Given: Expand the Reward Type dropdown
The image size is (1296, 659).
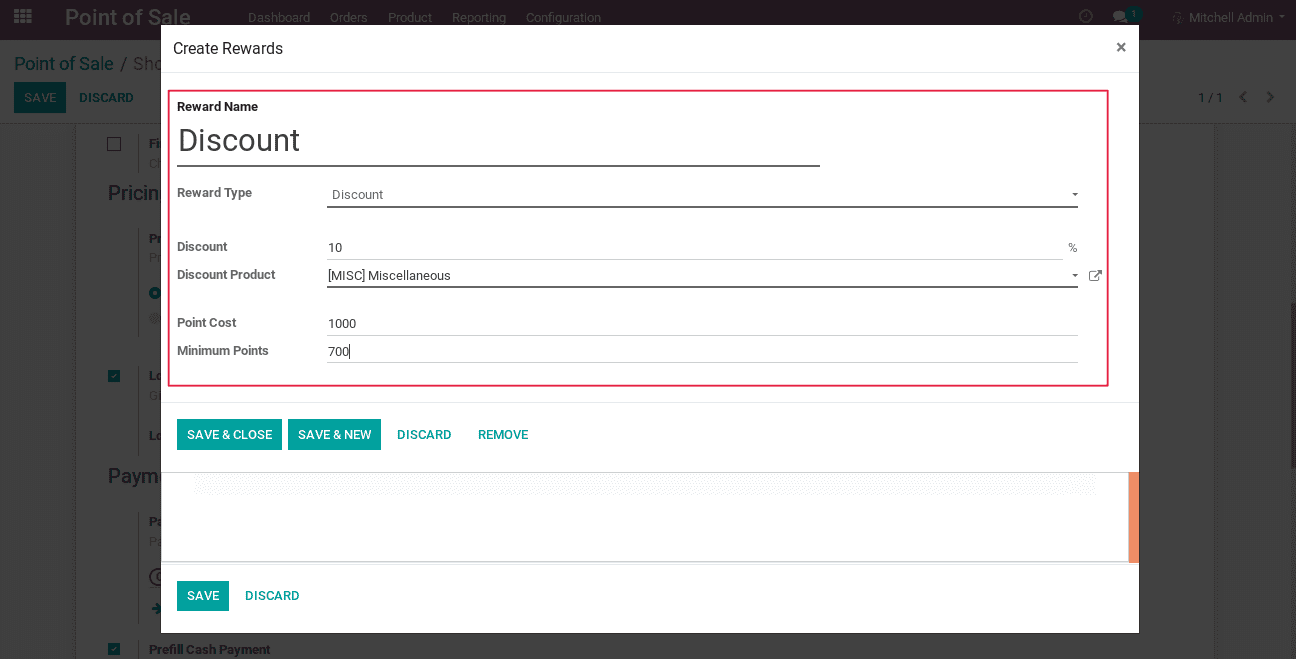Looking at the screenshot, I should [702, 195].
